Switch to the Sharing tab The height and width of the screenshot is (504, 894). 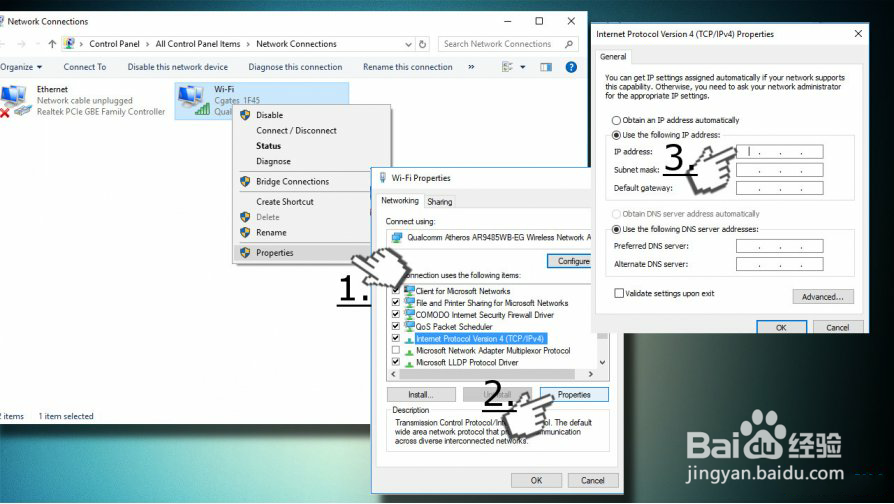pyautogui.click(x=440, y=202)
